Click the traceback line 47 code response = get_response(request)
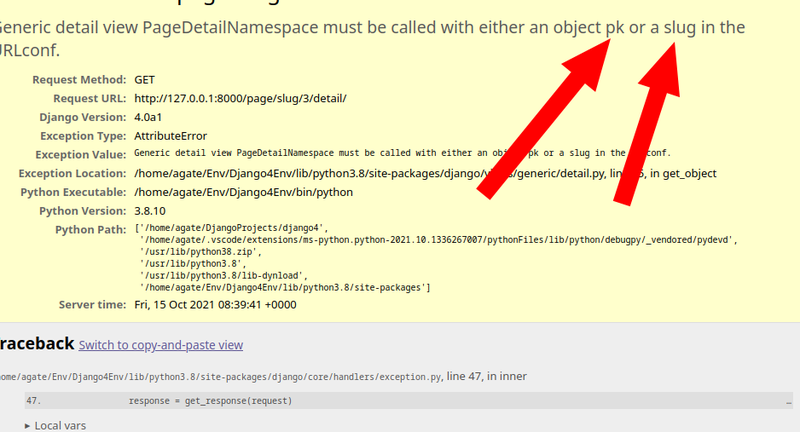This screenshot has height=432, width=800. 210,401
